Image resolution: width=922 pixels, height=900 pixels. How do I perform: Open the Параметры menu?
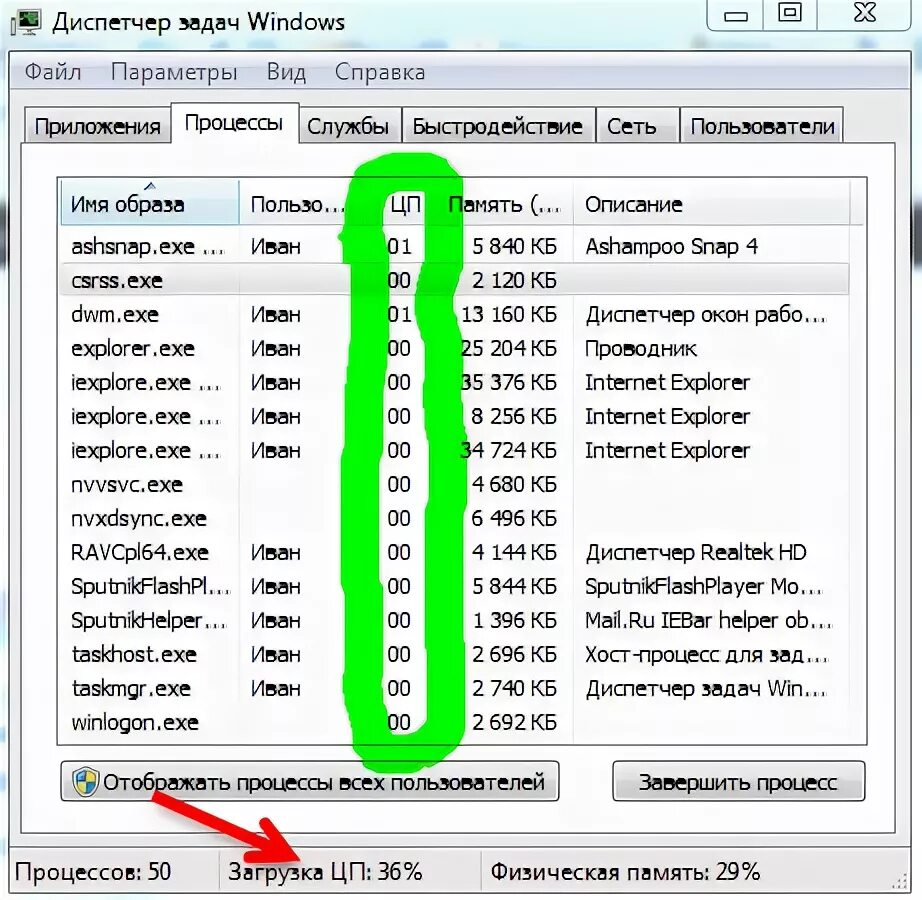pyautogui.click(x=174, y=72)
